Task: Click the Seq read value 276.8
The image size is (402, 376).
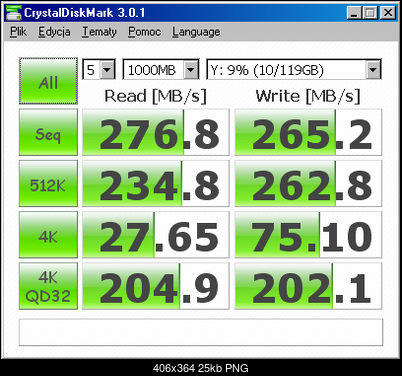Action: tap(156, 132)
